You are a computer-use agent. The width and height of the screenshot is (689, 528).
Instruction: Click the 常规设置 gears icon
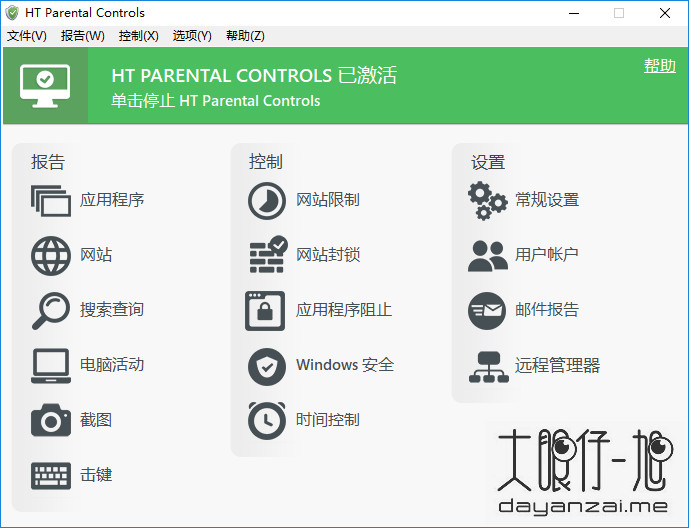pyautogui.click(x=488, y=201)
